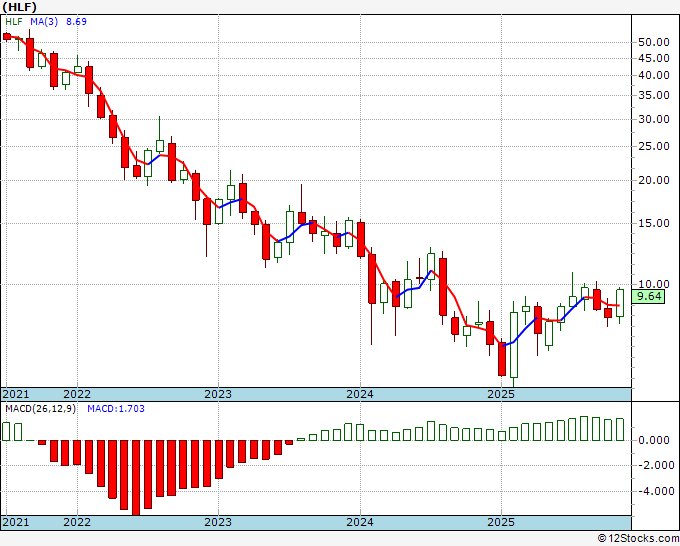Click the 50.00 price axis label
The height and width of the screenshot is (546, 680).
(x=654, y=43)
